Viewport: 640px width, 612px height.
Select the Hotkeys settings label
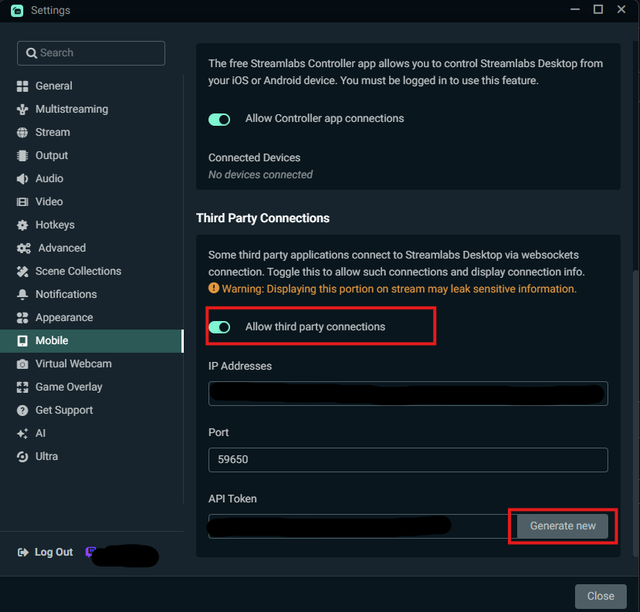55,225
